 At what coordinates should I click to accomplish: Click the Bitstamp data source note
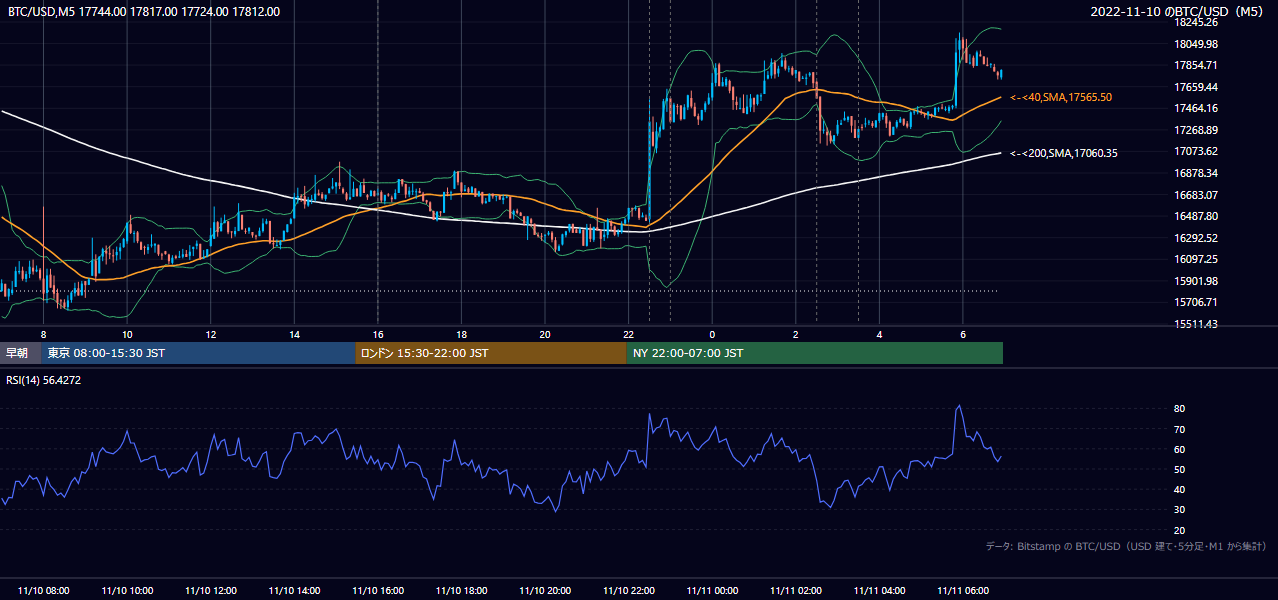1126,546
